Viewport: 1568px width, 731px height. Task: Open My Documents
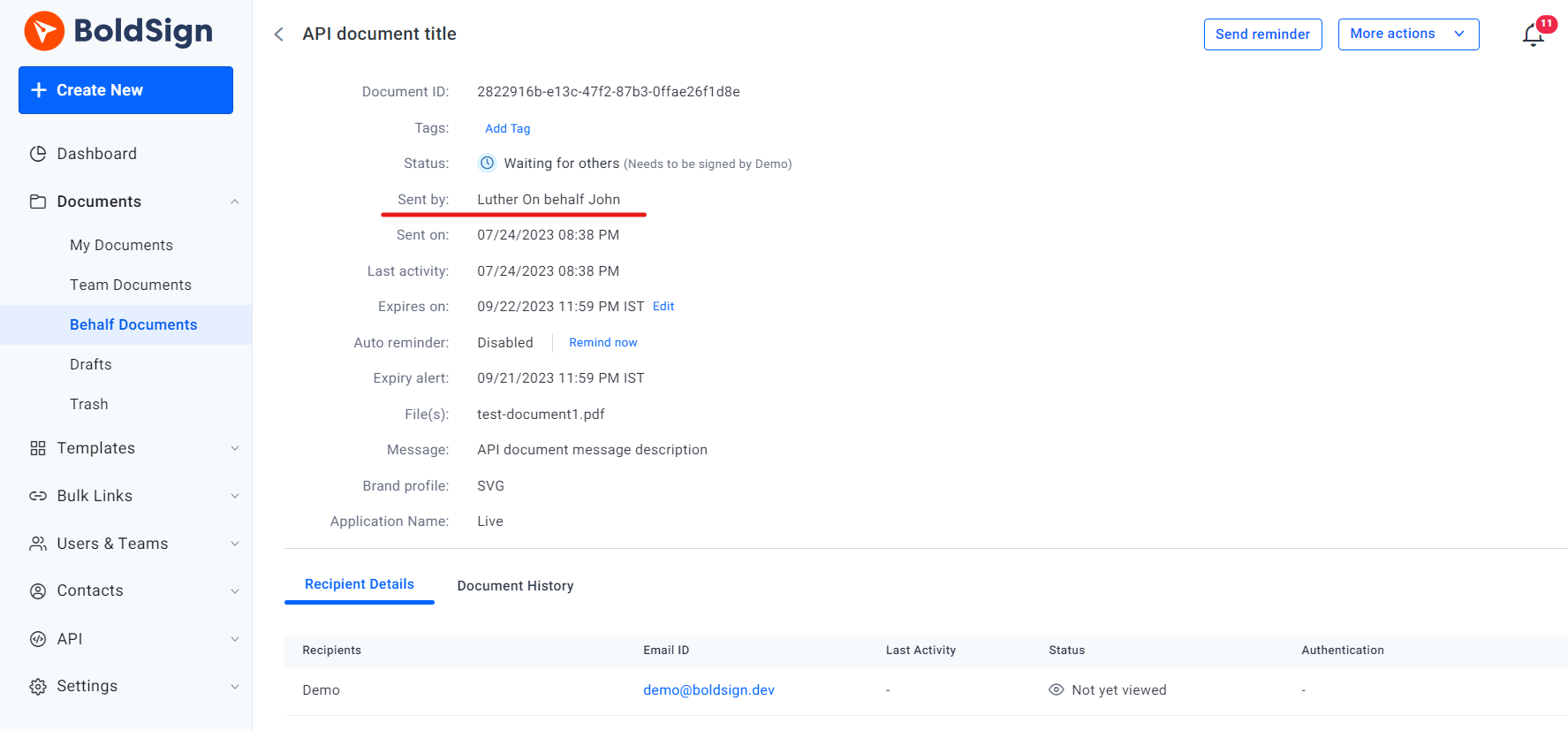(x=121, y=245)
